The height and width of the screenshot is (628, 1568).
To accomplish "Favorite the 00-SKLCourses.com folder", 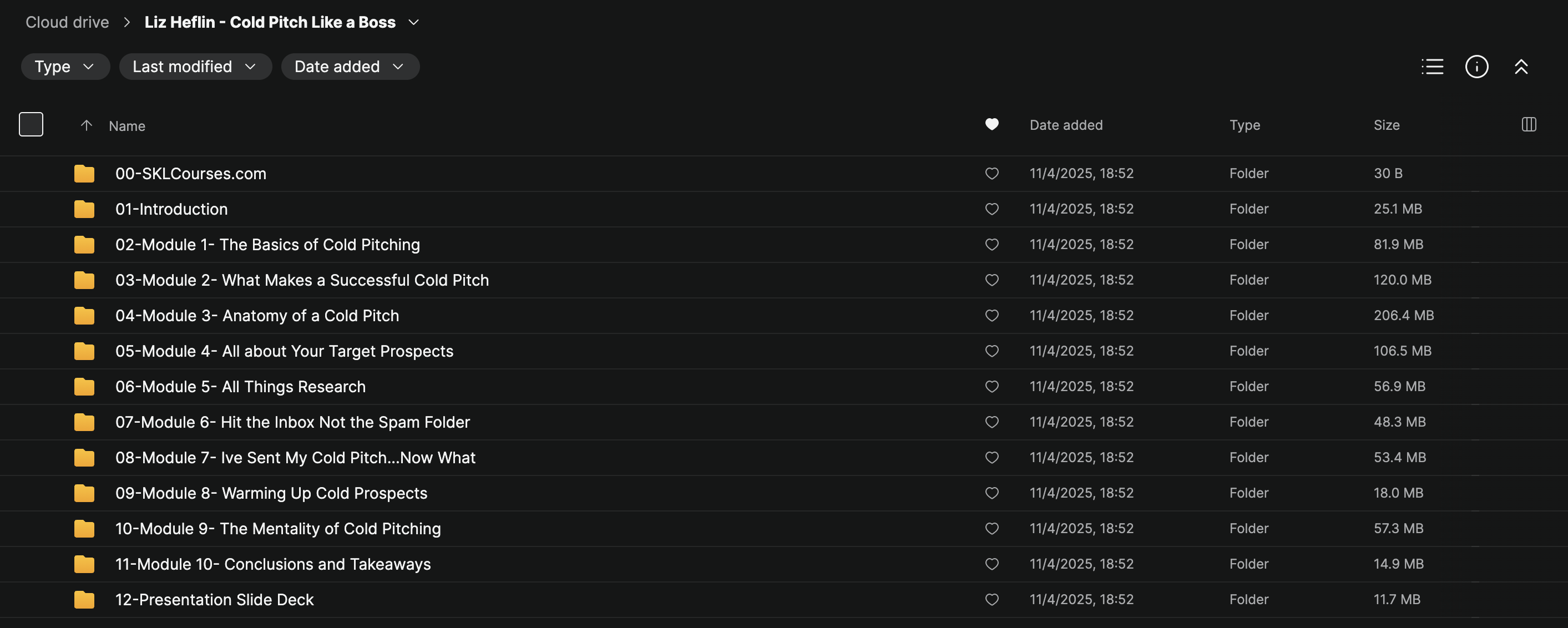I will [992, 174].
